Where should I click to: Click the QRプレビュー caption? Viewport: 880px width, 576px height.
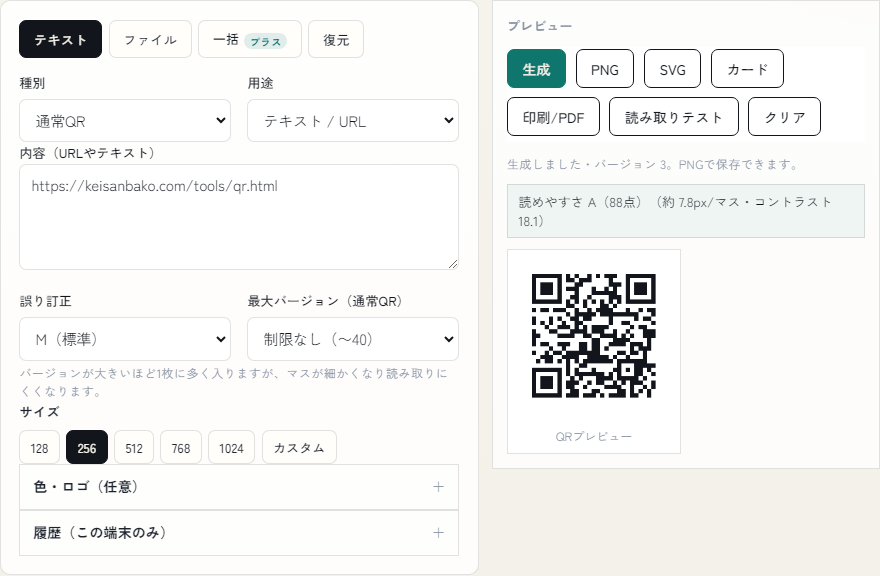tap(594, 436)
